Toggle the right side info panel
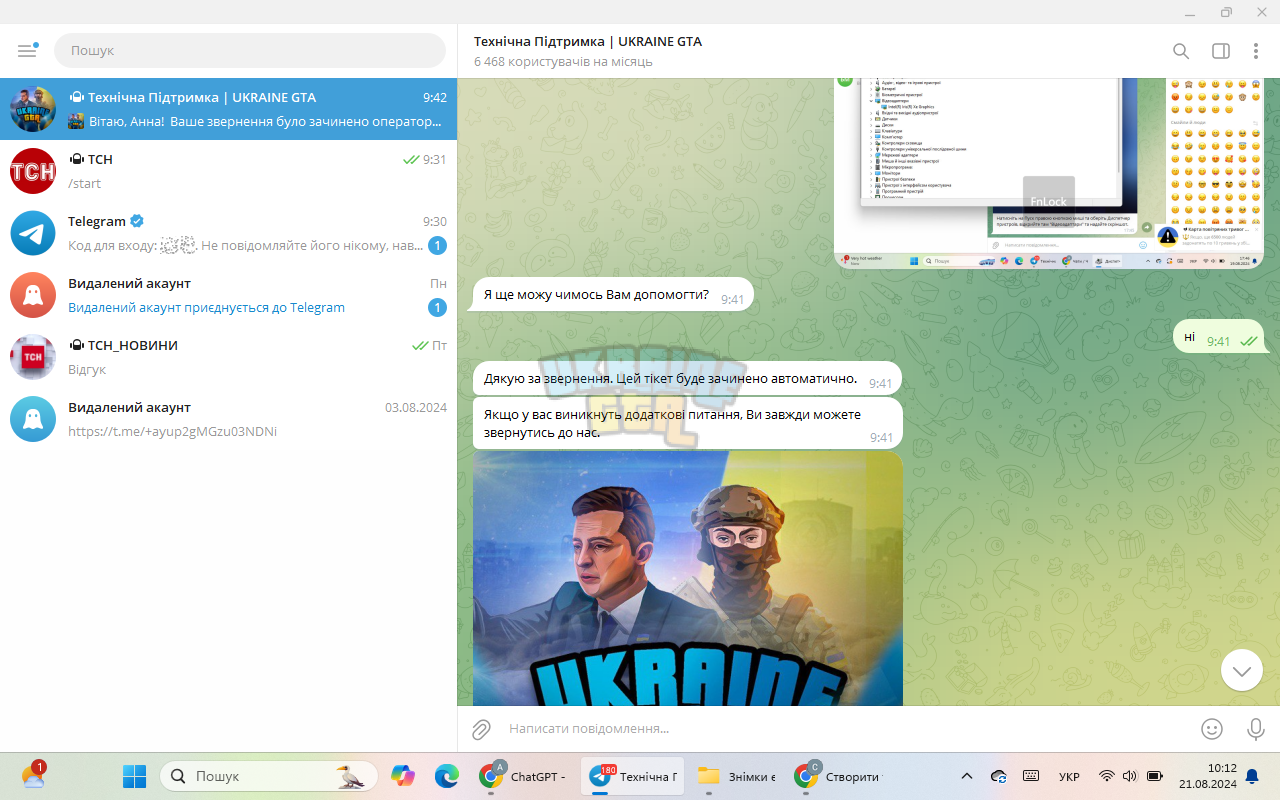The width and height of the screenshot is (1280, 800). [x=1221, y=51]
